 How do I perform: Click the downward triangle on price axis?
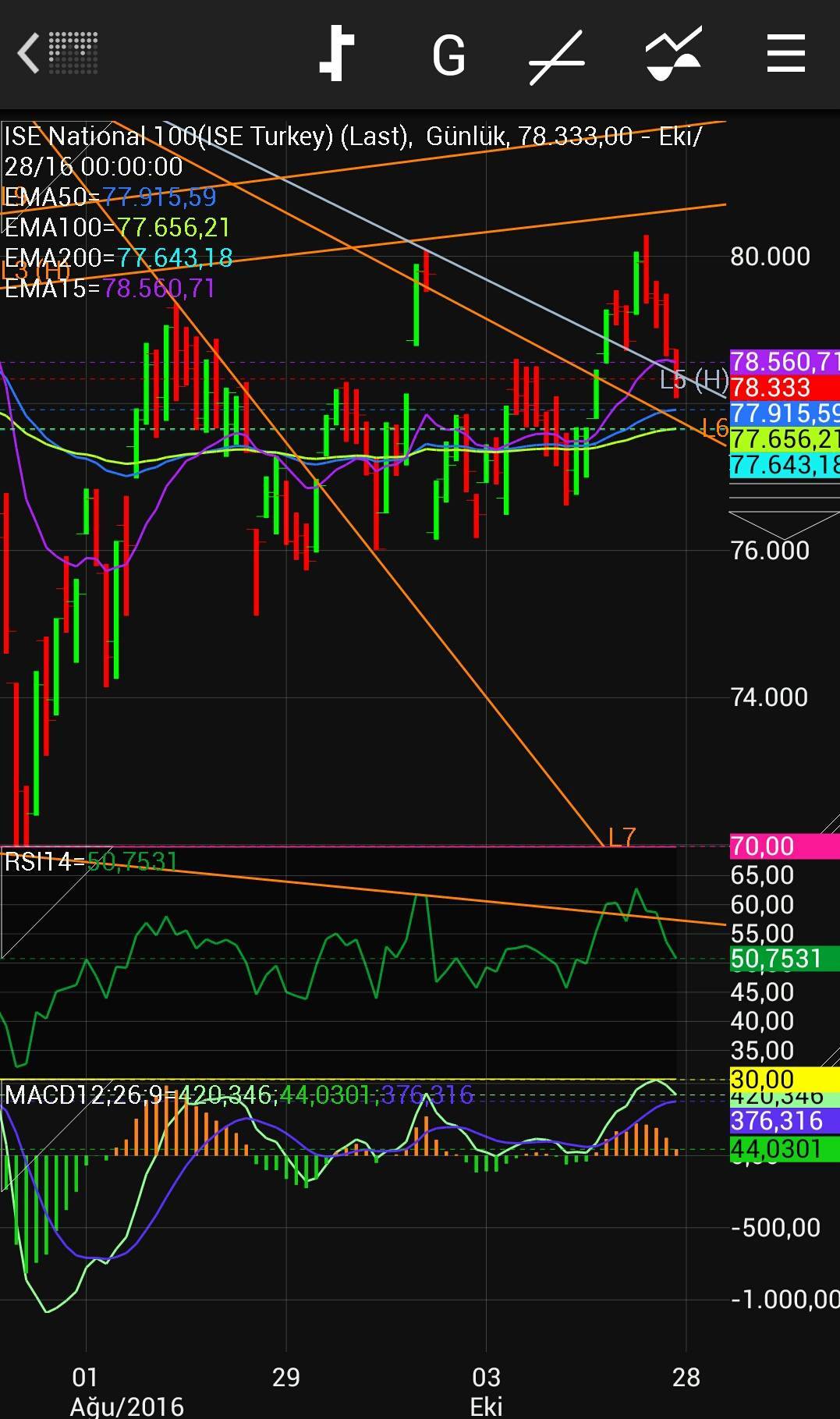[x=783, y=522]
